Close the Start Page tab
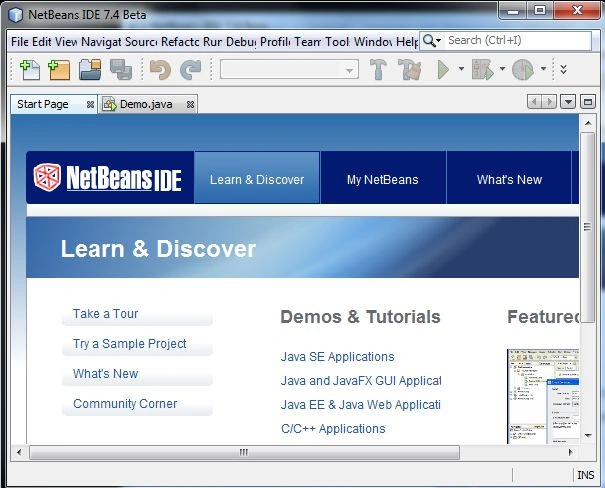Image resolution: width=605 pixels, height=488 pixels. click(90, 105)
